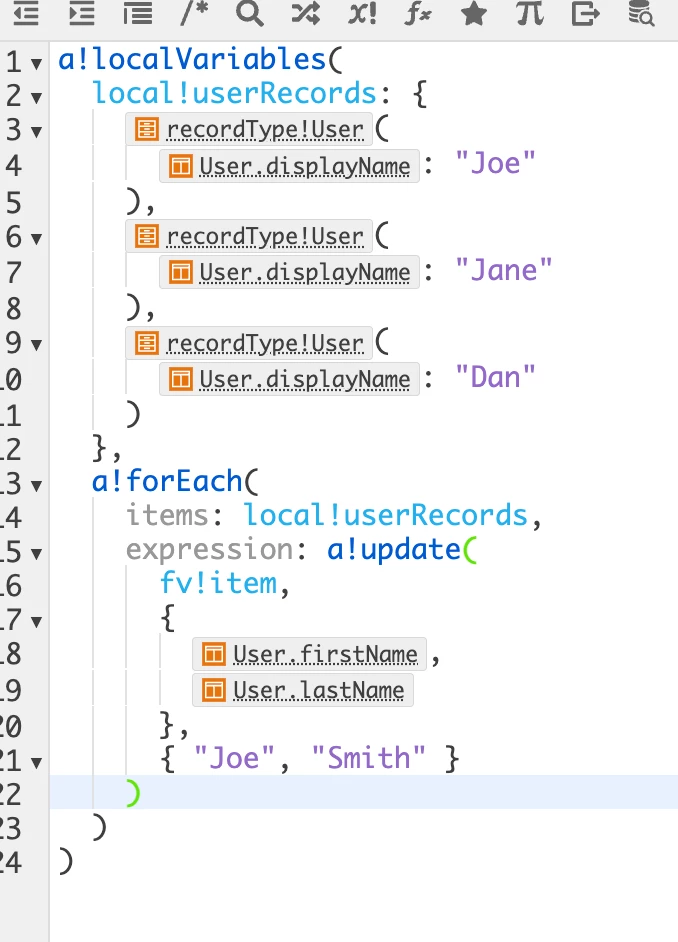Collapse line 2 local!userRecords fold arrow
Screen dimensions: 678x942
pyautogui.click(x=37, y=97)
